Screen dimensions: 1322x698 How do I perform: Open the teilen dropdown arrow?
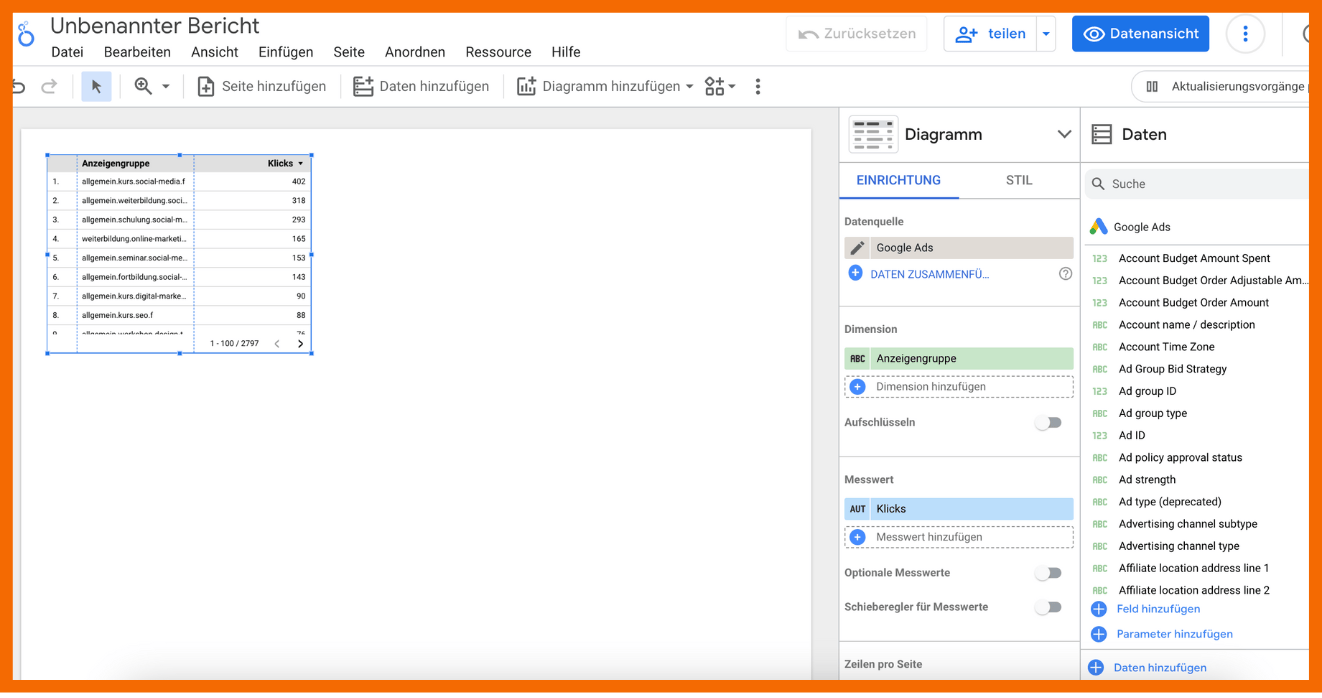(x=1046, y=34)
